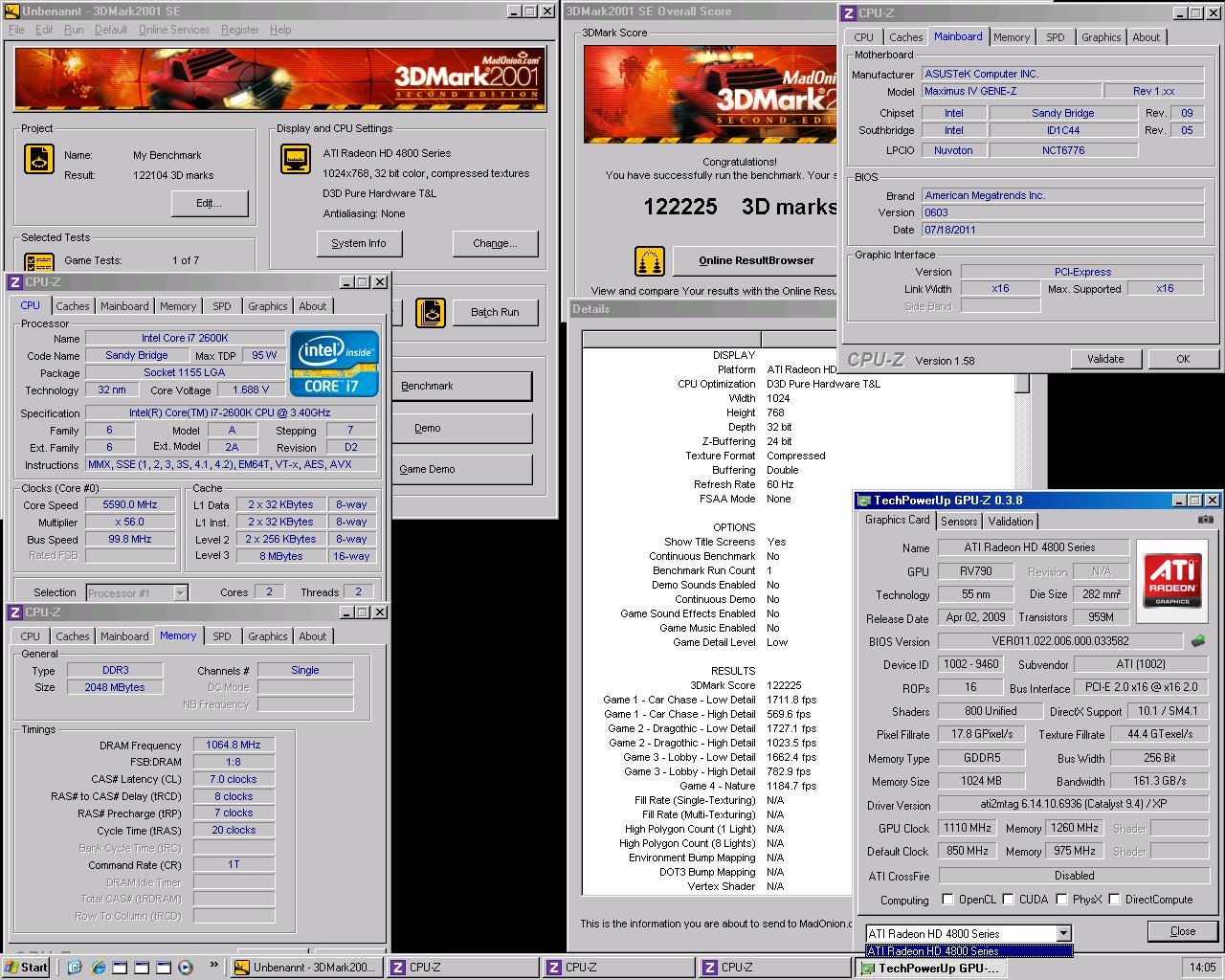The width and height of the screenshot is (1225, 980).
Task: Expand the quick launch overflow chevron
Action: click(212, 966)
